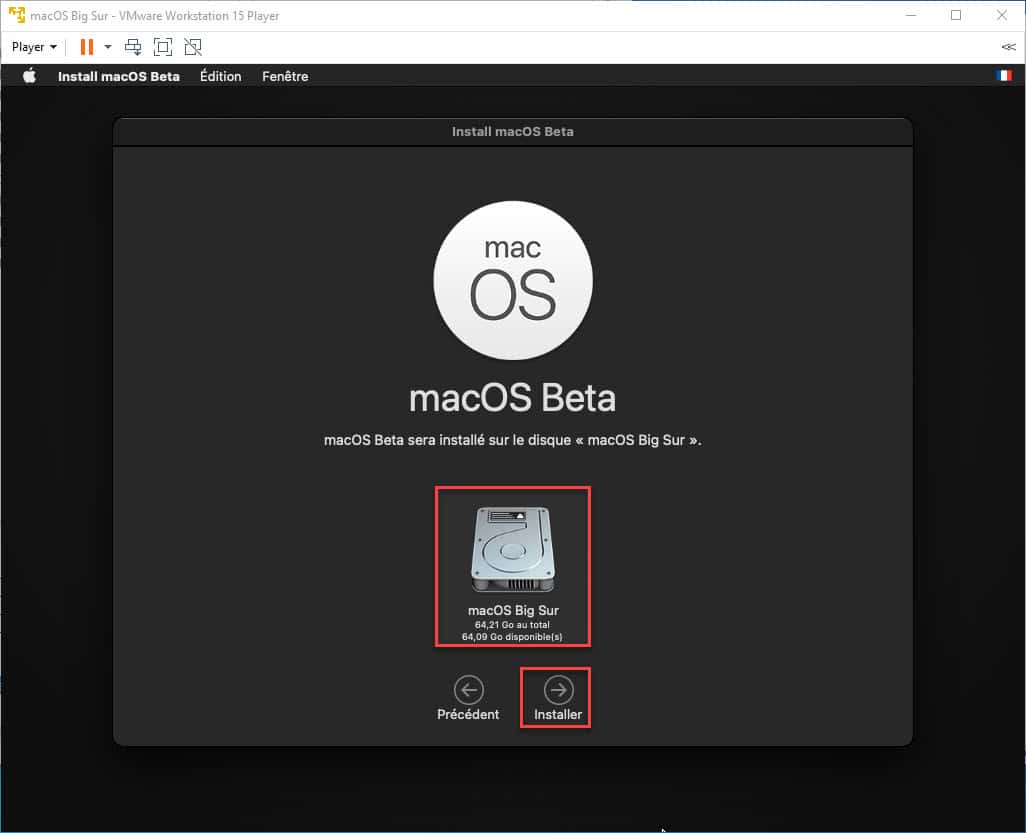The image size is (1026, 833).
Task: Pause the virtual machine with the orange button
Action: (87, 47)
